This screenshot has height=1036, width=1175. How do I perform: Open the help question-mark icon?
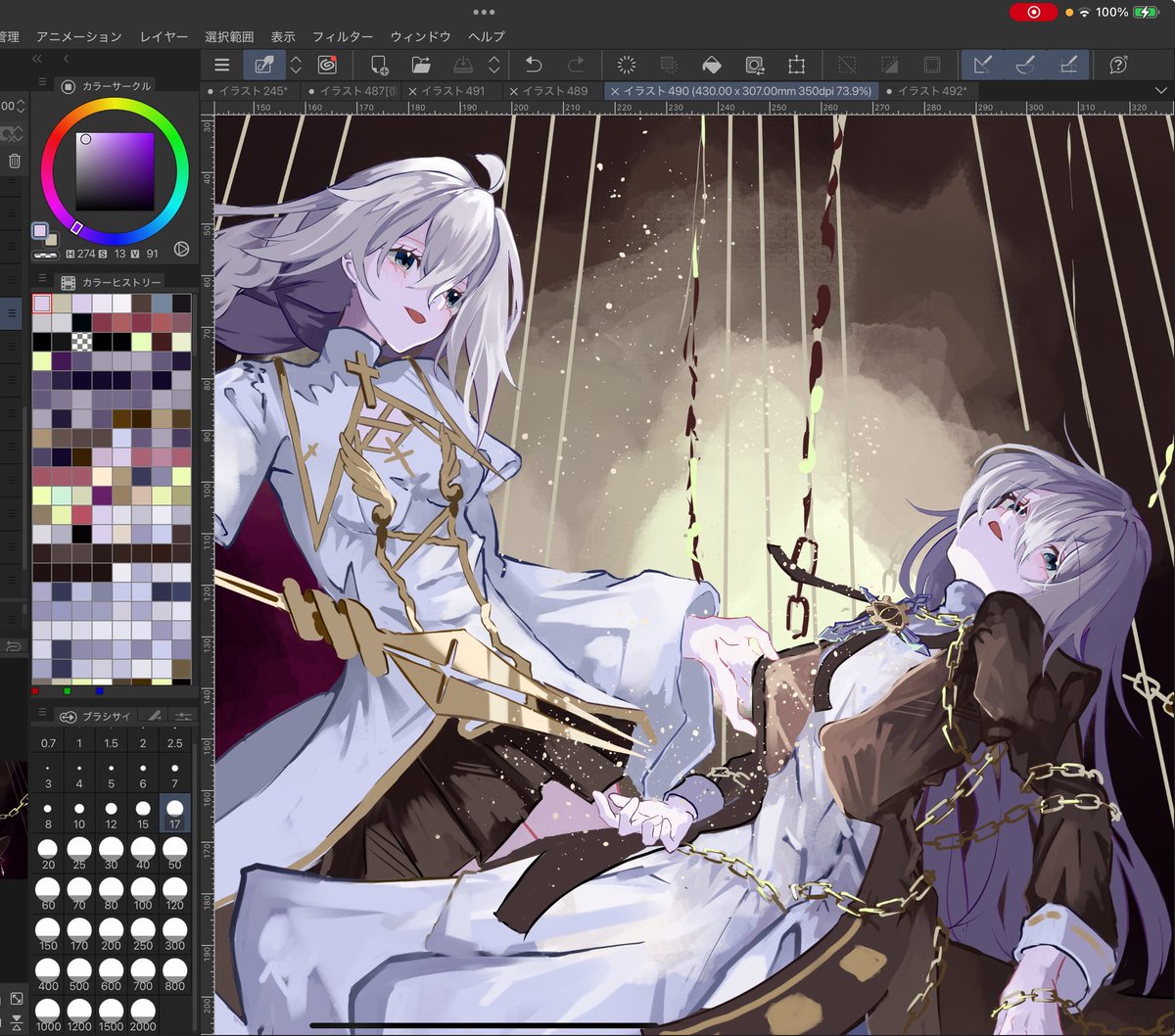(1118, 66)
